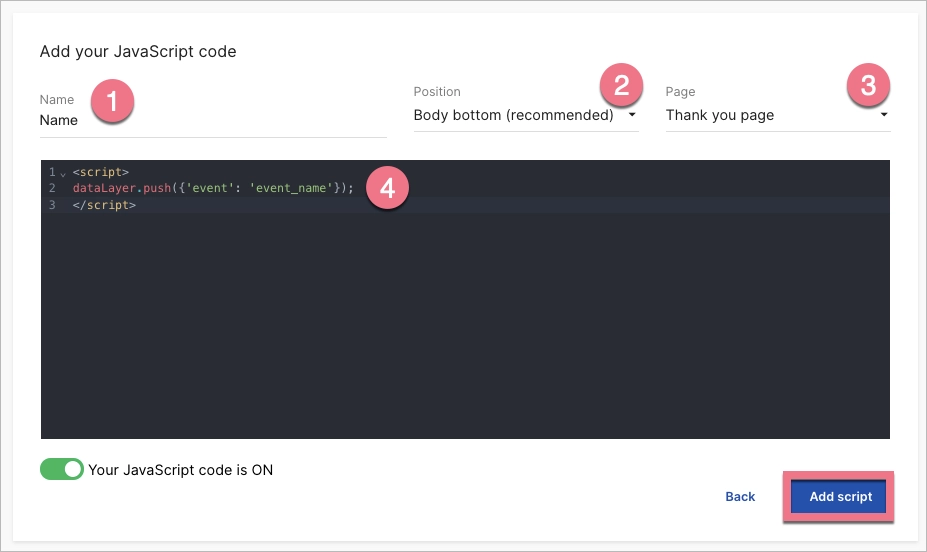Click the Position dropdown caret arrow
Viewport: 927px width, 552px height.
click(632, 115)
